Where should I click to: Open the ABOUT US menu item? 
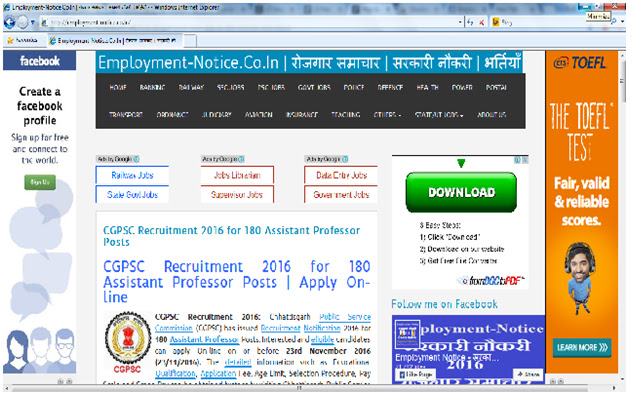point(491,115)
